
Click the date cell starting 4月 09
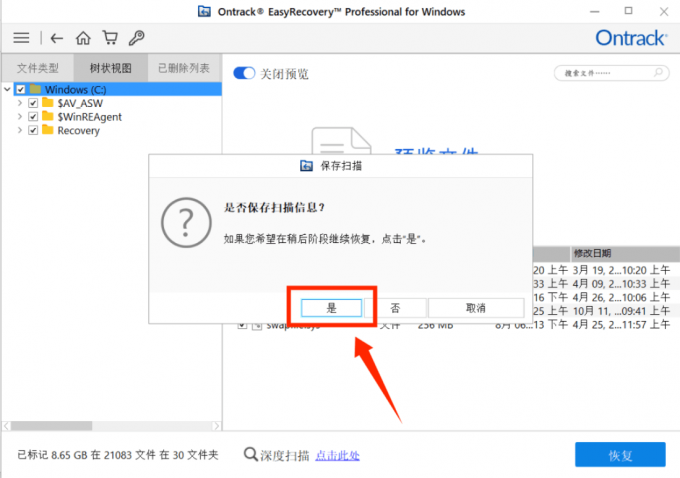(x=621, y=284)
